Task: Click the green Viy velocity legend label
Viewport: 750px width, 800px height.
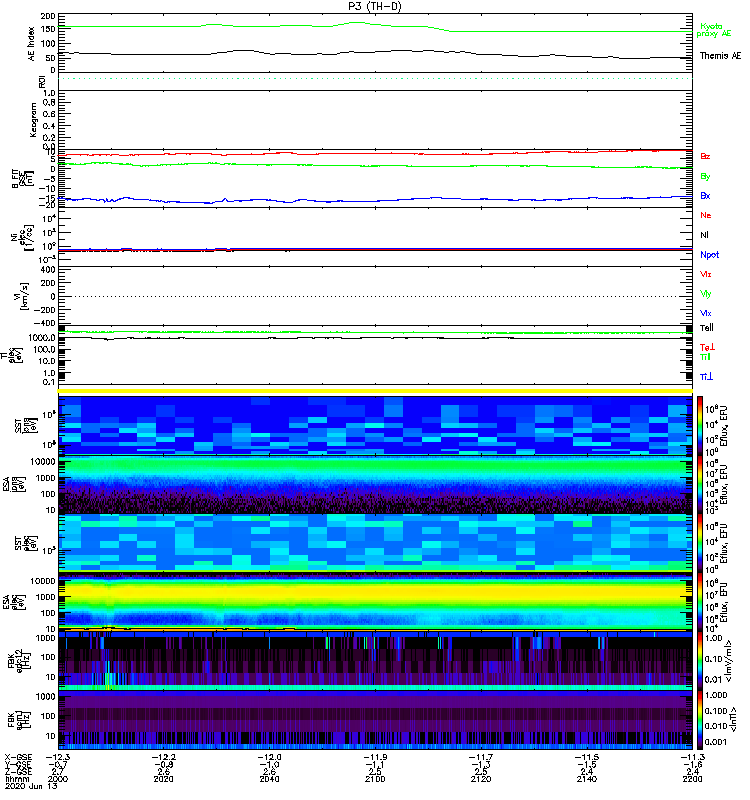Action: [705, 294]
